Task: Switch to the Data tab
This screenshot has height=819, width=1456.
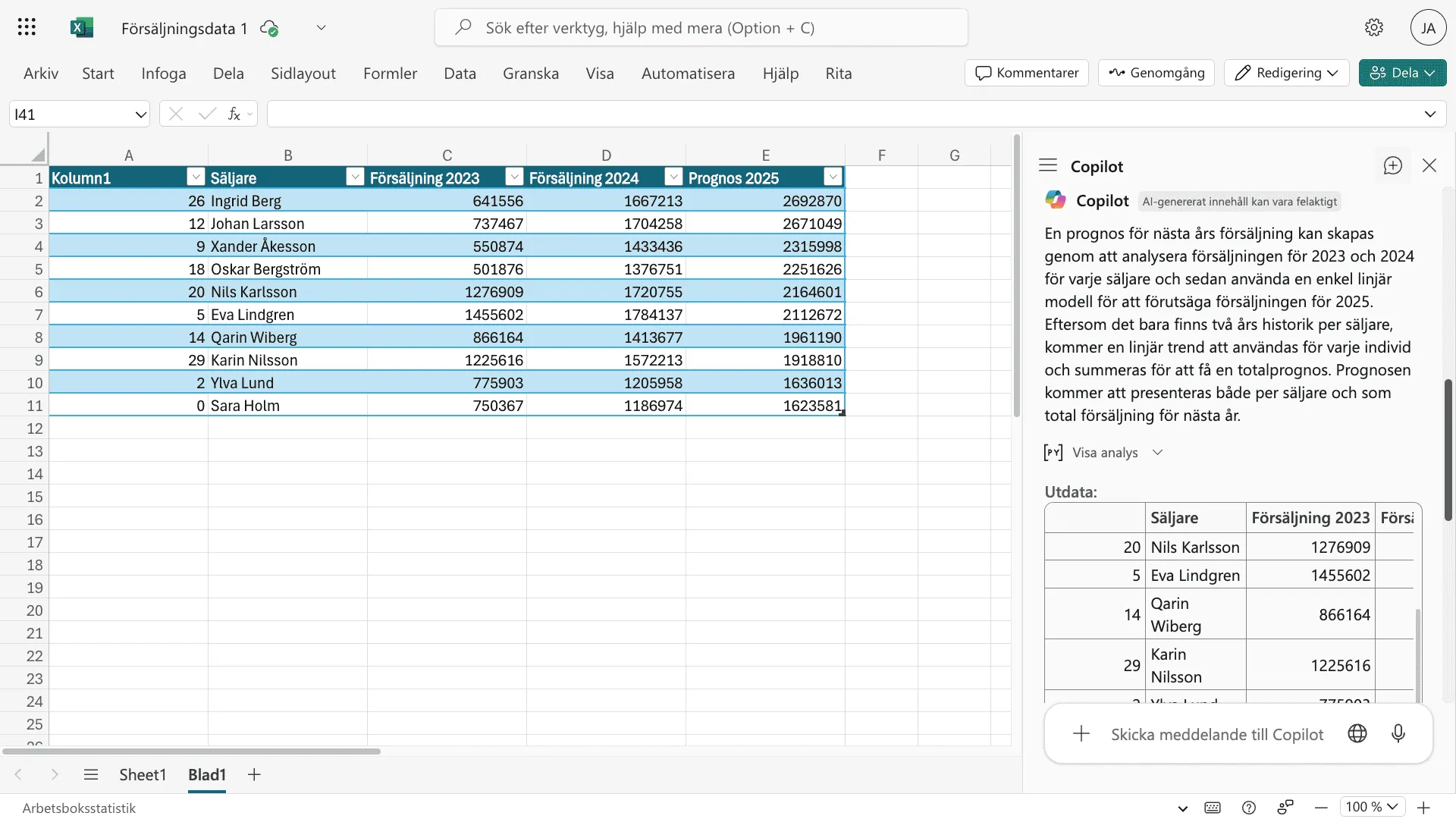Action: [x=460, y=74]
